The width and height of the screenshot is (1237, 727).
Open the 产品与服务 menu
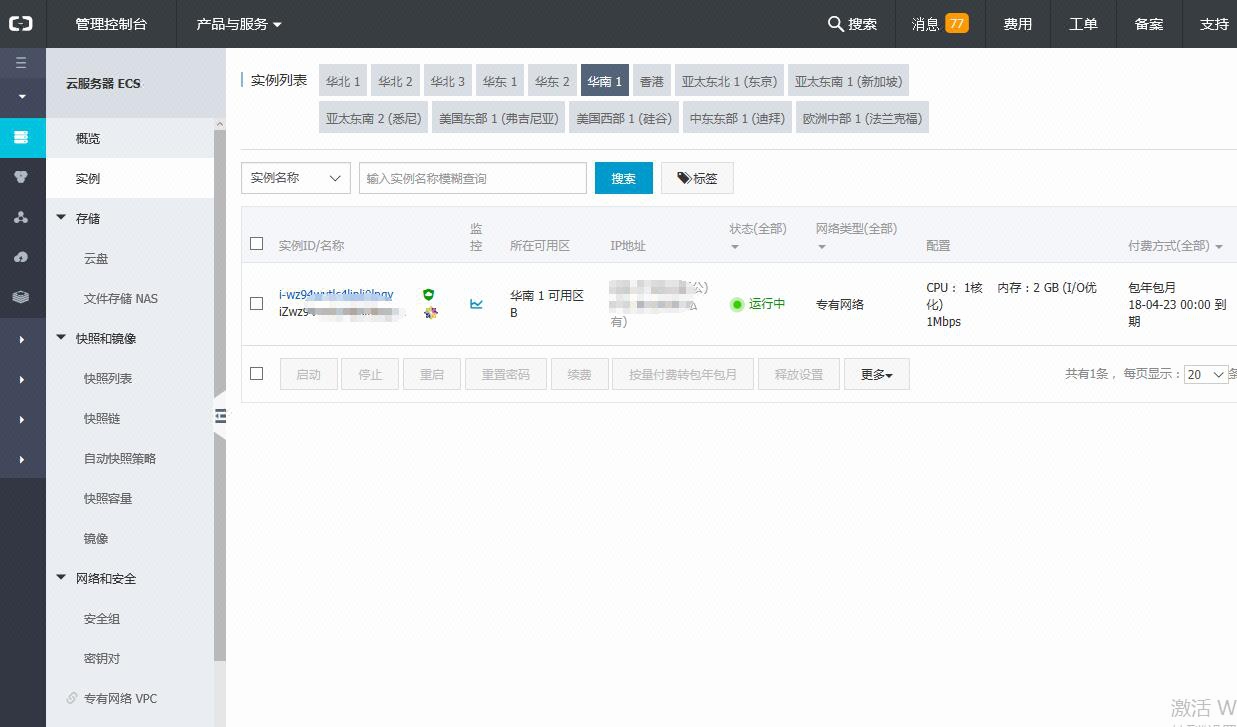tap(239, 24)
